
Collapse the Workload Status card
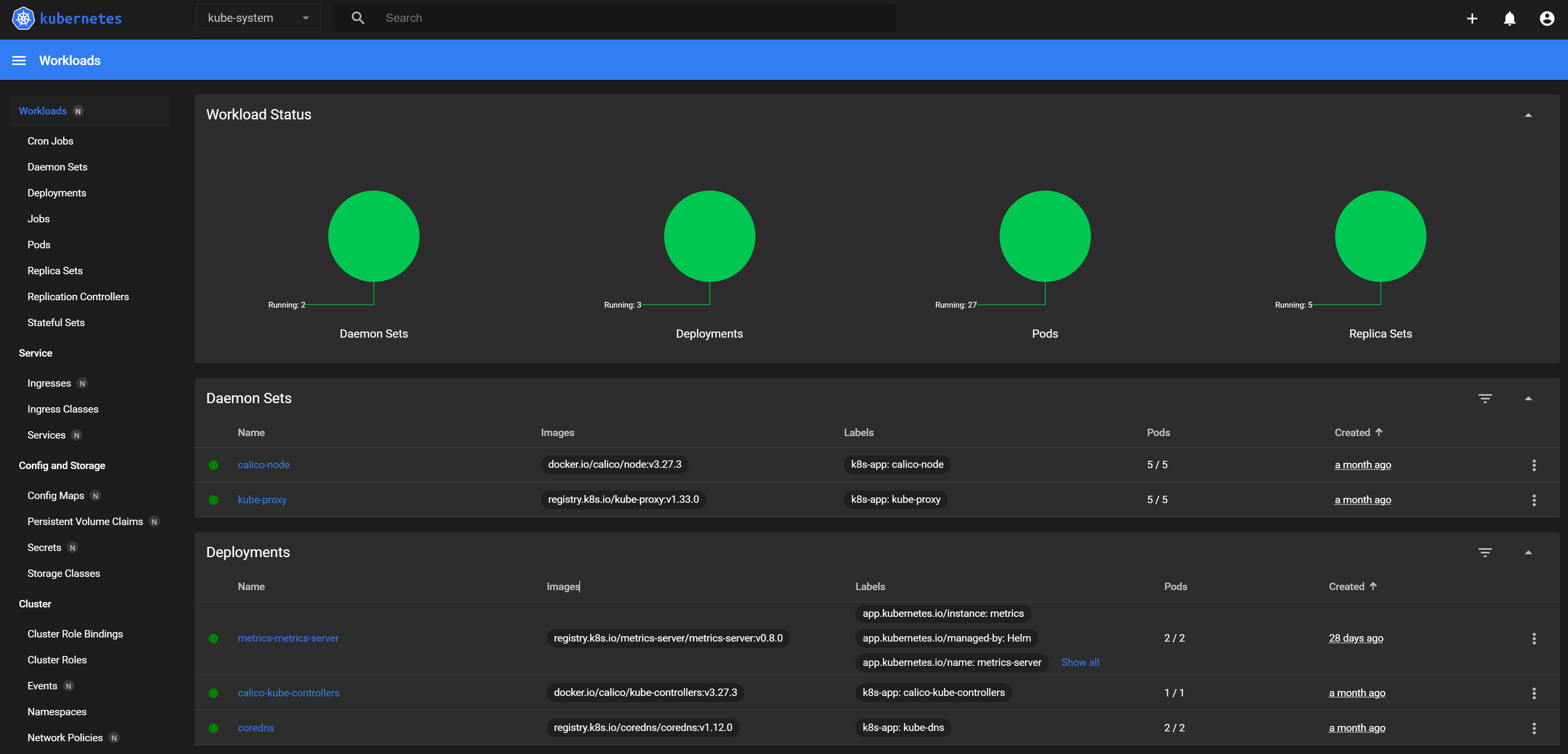tap(1528, 115)
